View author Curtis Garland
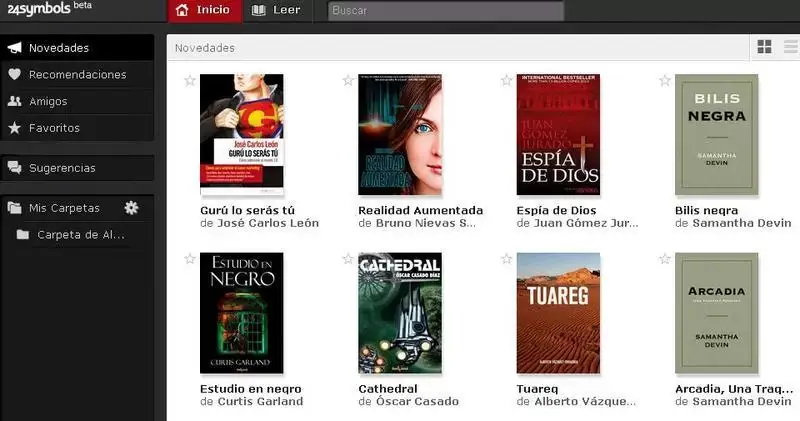This screenshot has width=800, height=421. pos(260,402)
